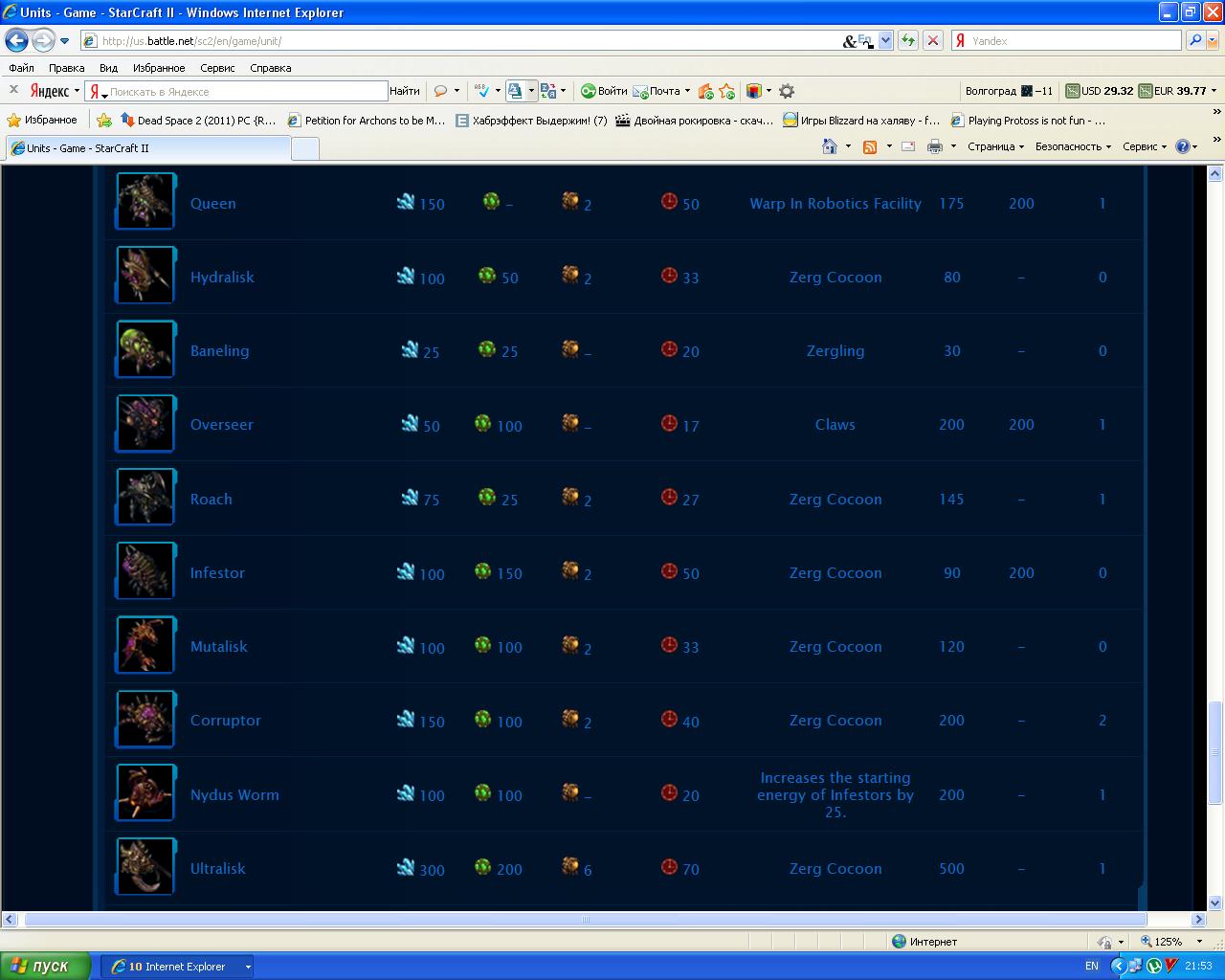The height and width of the screenshot is (980, 1225).
Task: Click the Print icon in command bar
Action: [x=935, y=146]
